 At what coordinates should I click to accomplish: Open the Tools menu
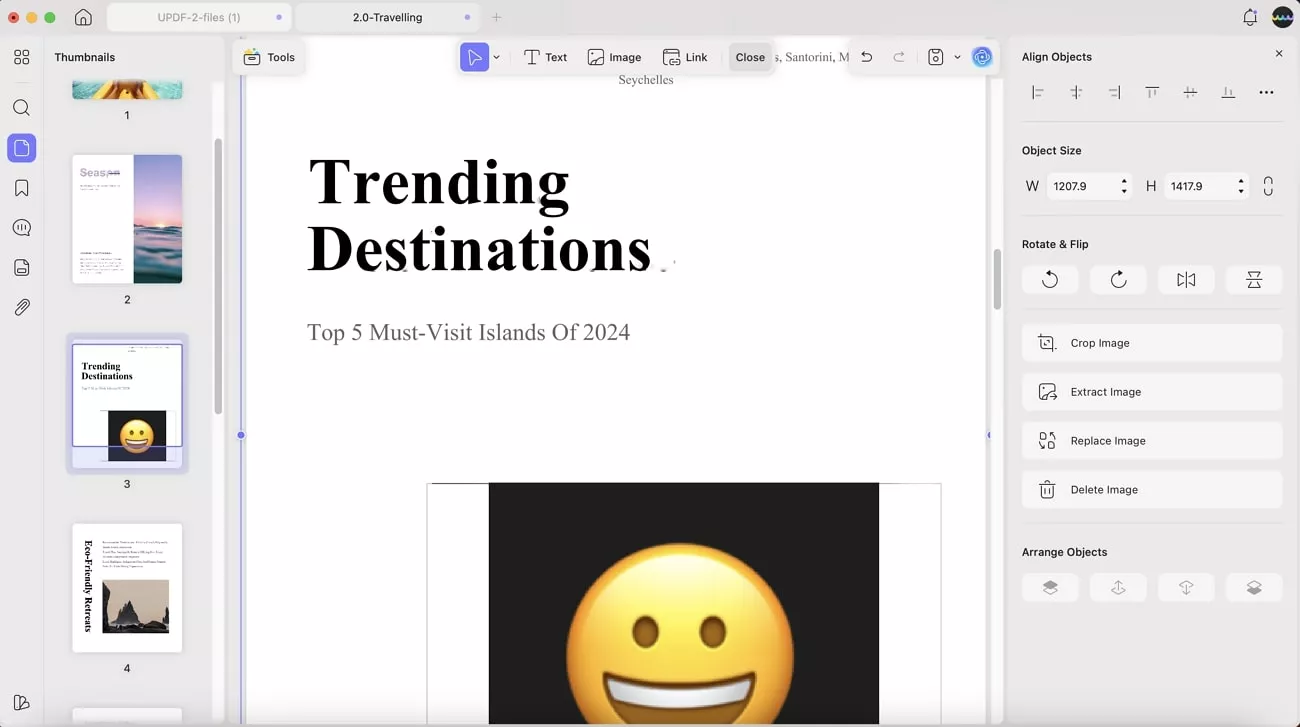(x=269, y=57)
